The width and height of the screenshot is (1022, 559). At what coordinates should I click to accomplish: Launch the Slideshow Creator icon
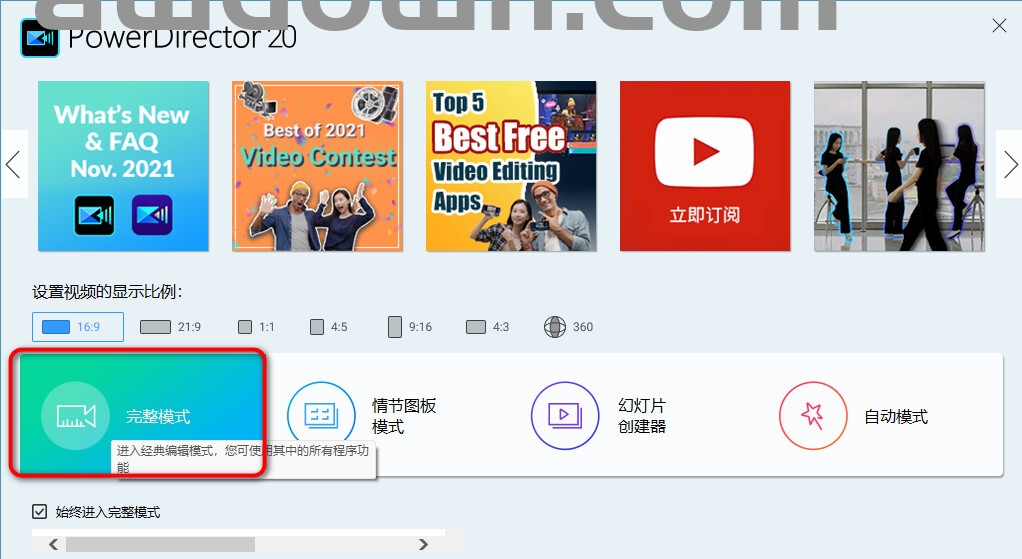click(564, 415)
